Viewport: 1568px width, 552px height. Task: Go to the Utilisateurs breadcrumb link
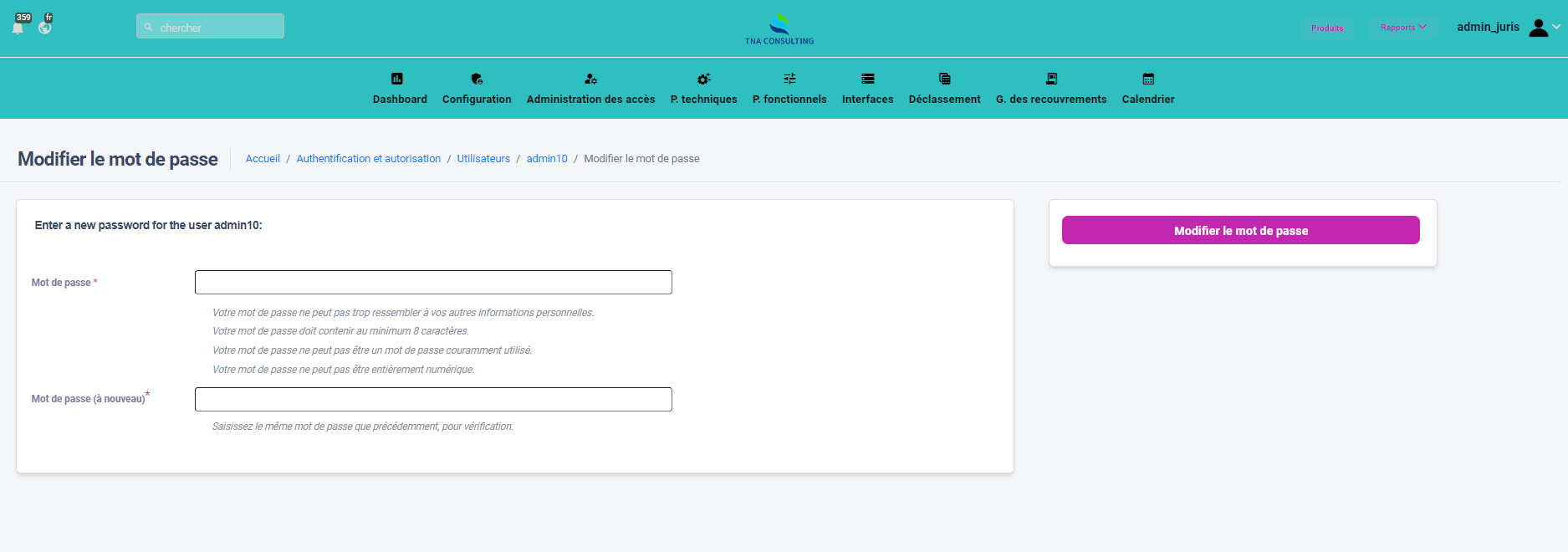click(483, 159)
